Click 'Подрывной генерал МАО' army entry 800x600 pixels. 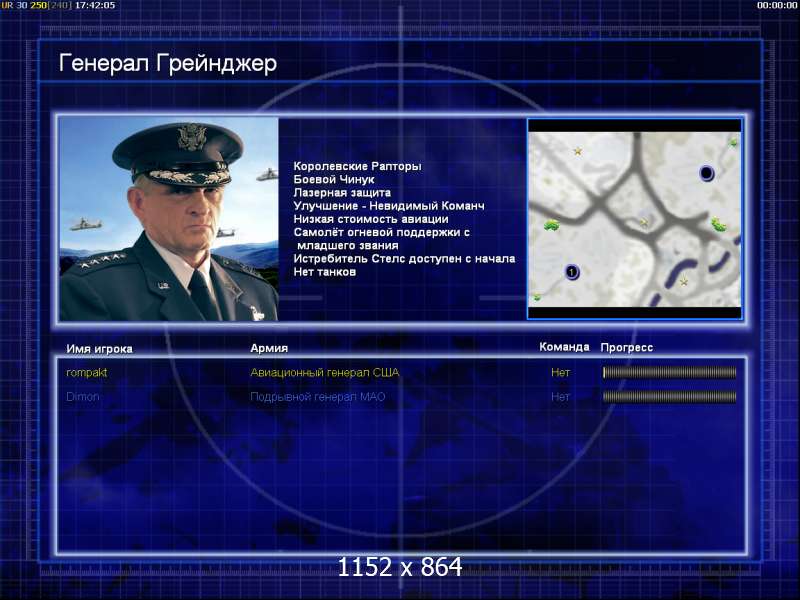pos(317,396)
